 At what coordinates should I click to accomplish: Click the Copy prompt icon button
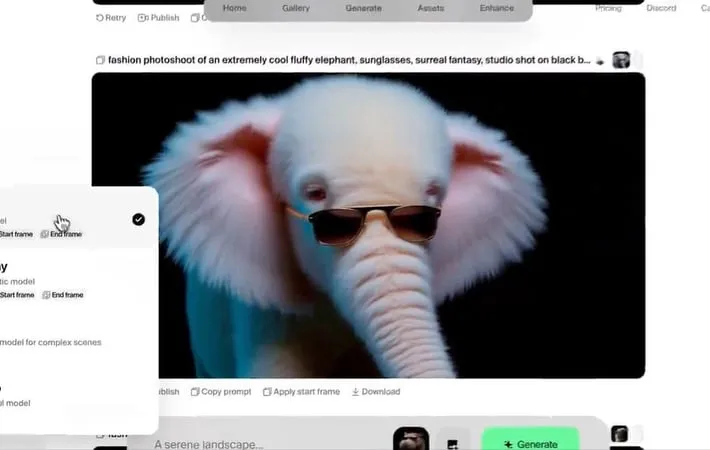click(195, 392)
